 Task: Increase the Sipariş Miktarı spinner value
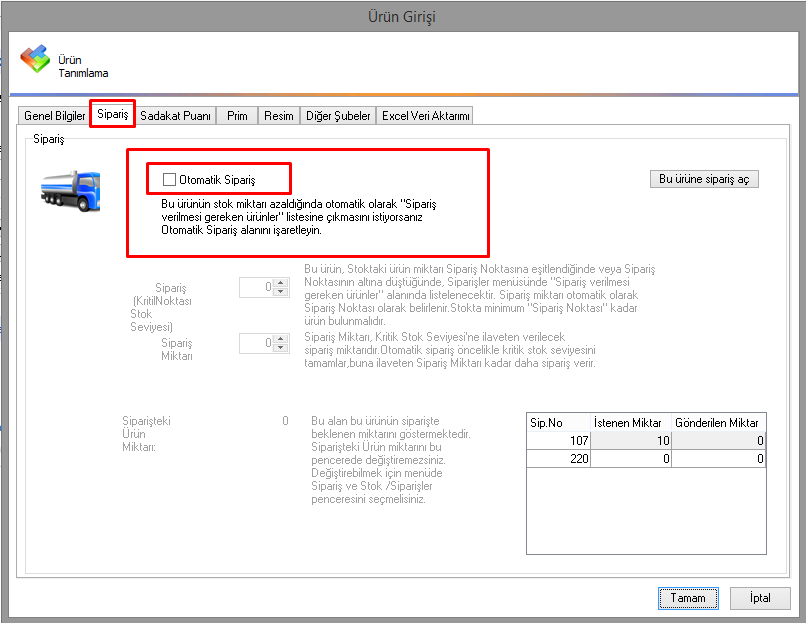(x=281, y=339)
